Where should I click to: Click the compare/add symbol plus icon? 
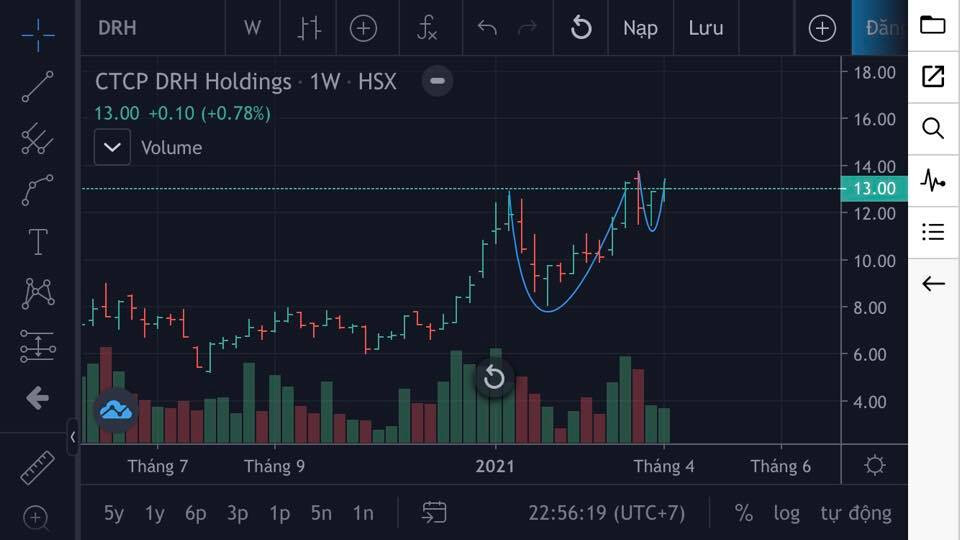point(363,28)
